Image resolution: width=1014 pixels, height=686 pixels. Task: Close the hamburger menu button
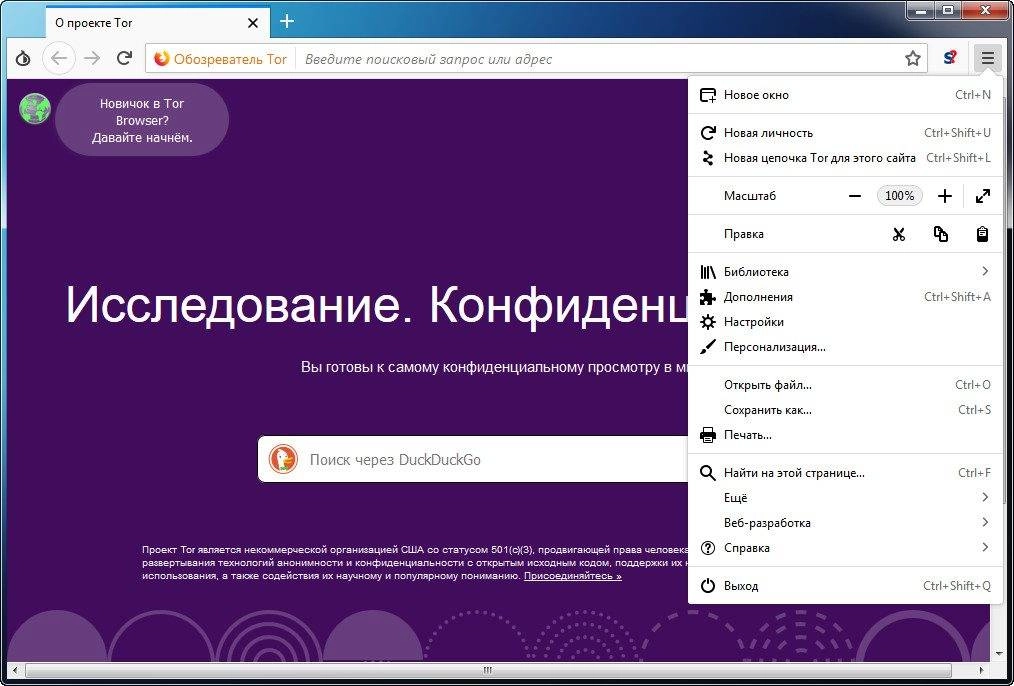pyautogui.click(x=987, y=59)
